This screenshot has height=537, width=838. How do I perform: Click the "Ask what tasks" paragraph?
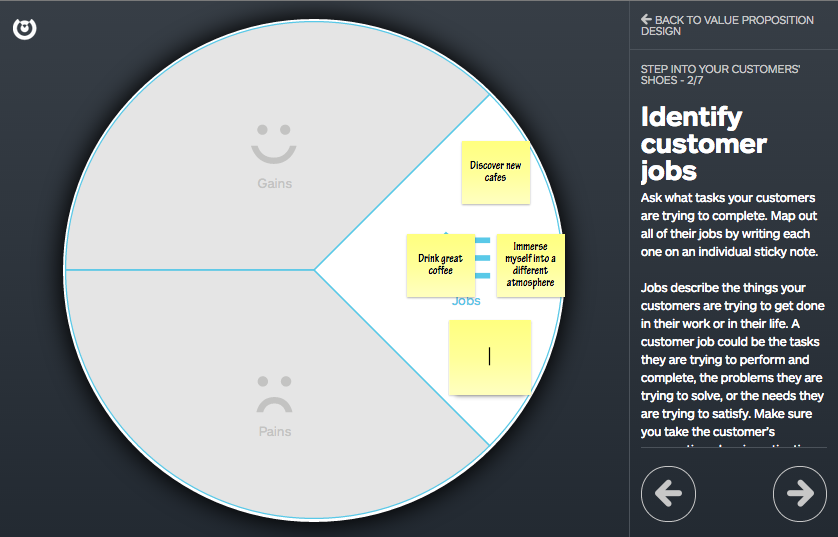(729, 225)
